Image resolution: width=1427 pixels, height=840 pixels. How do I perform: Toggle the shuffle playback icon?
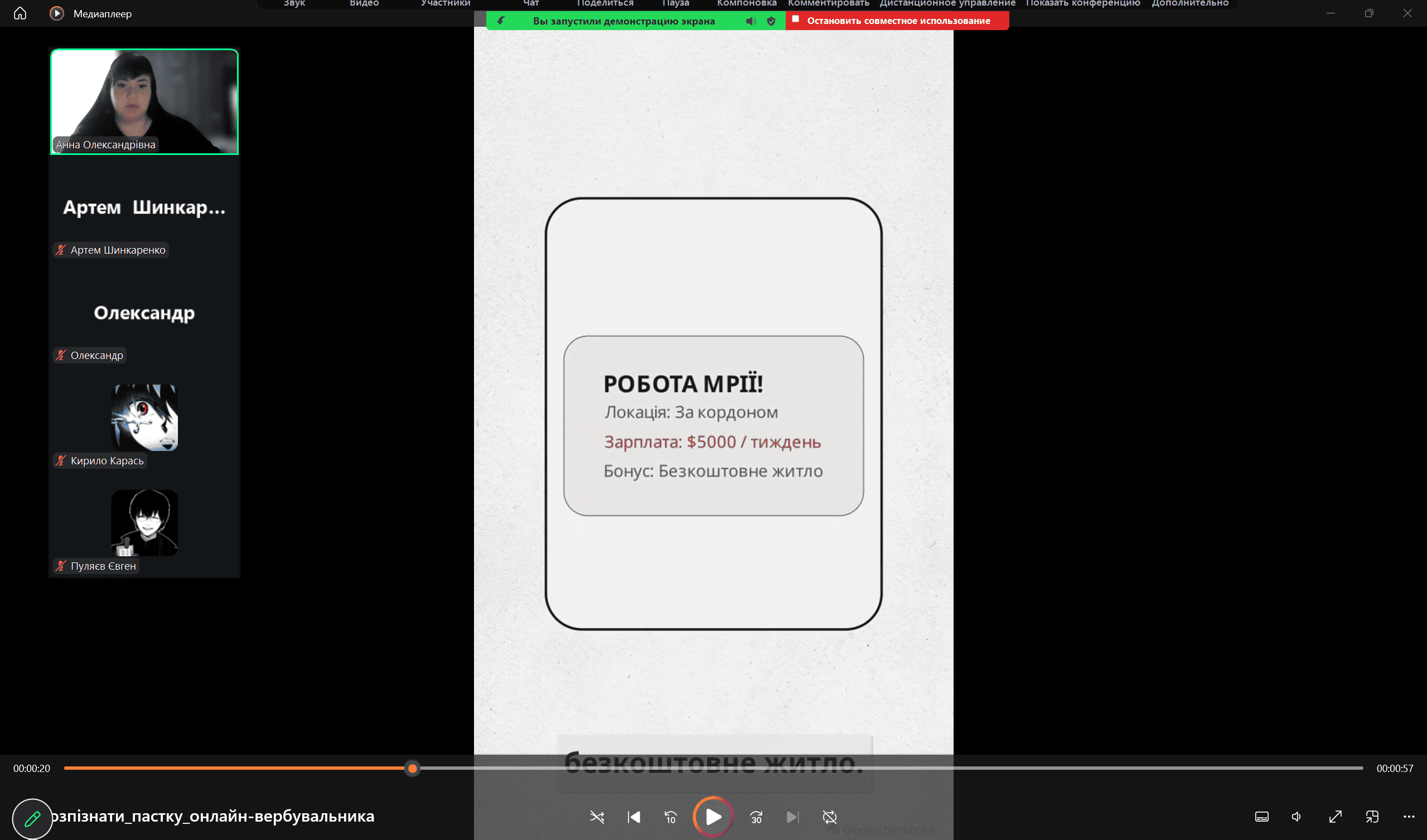click(597, 817)
